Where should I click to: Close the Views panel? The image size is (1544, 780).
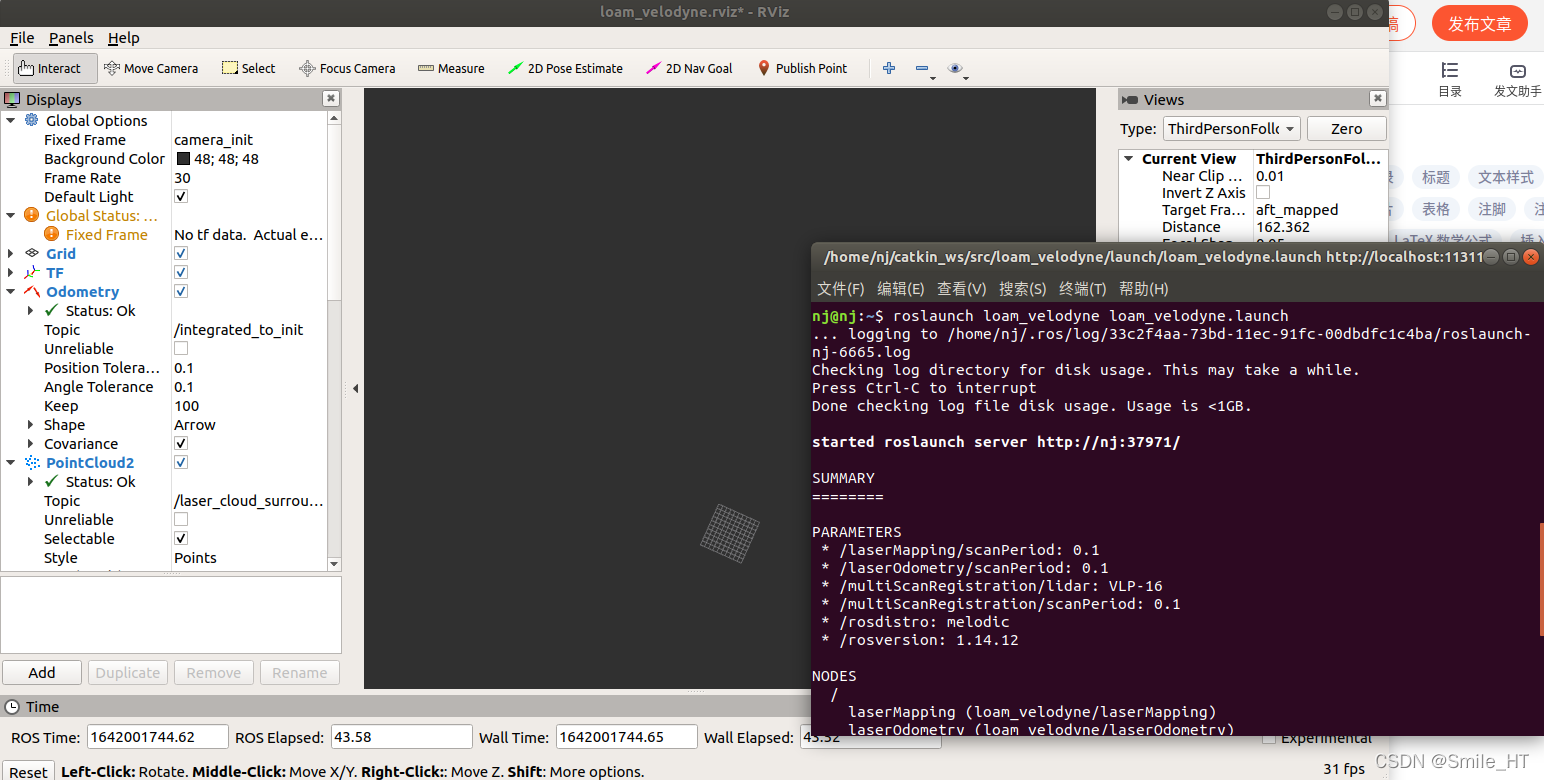tap(1378, 99)
